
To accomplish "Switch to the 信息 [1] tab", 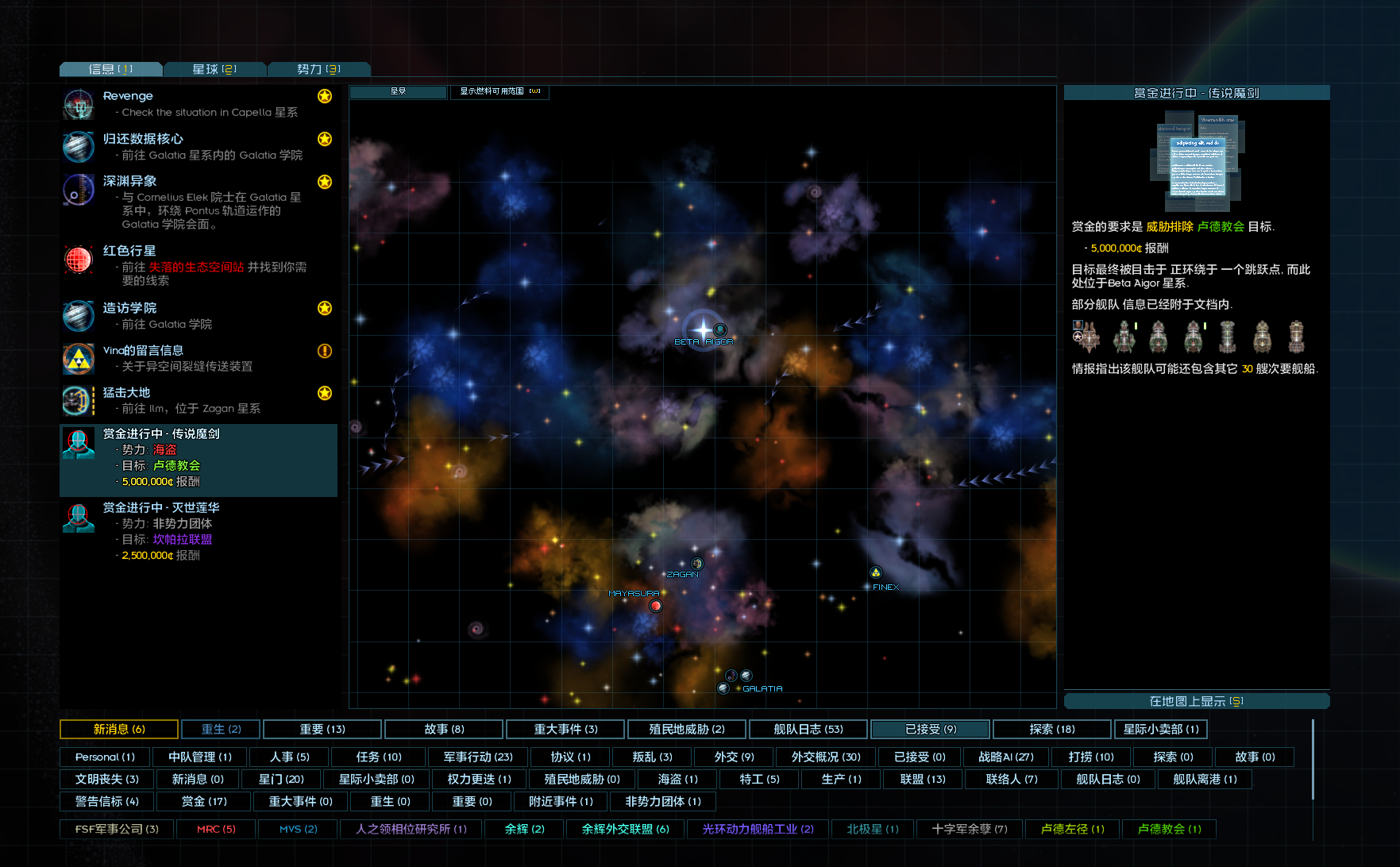I will (x=110, y=69).
